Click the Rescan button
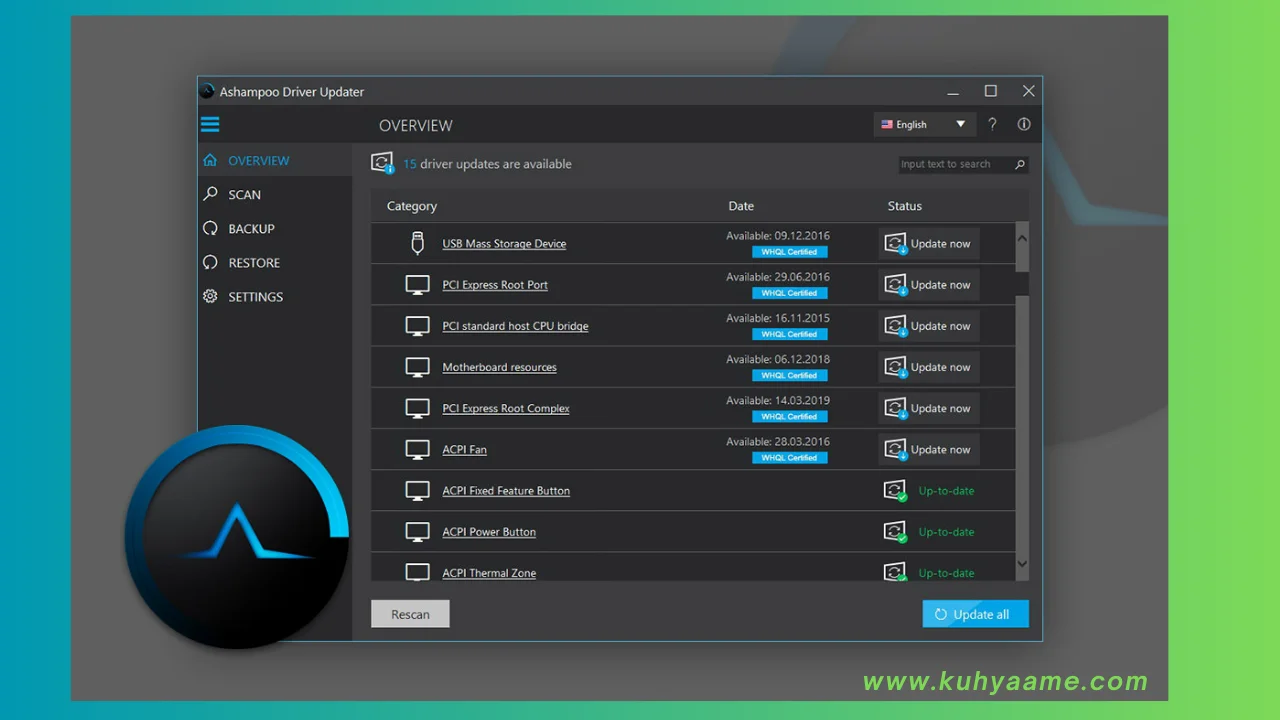 [x=410, y=614]
